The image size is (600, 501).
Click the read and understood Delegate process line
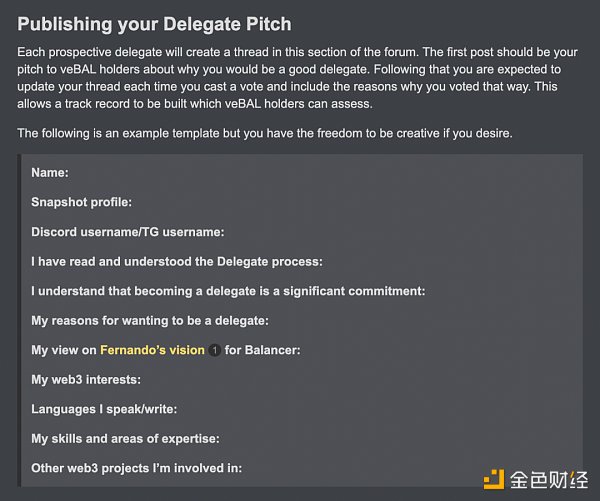point(177,261)
